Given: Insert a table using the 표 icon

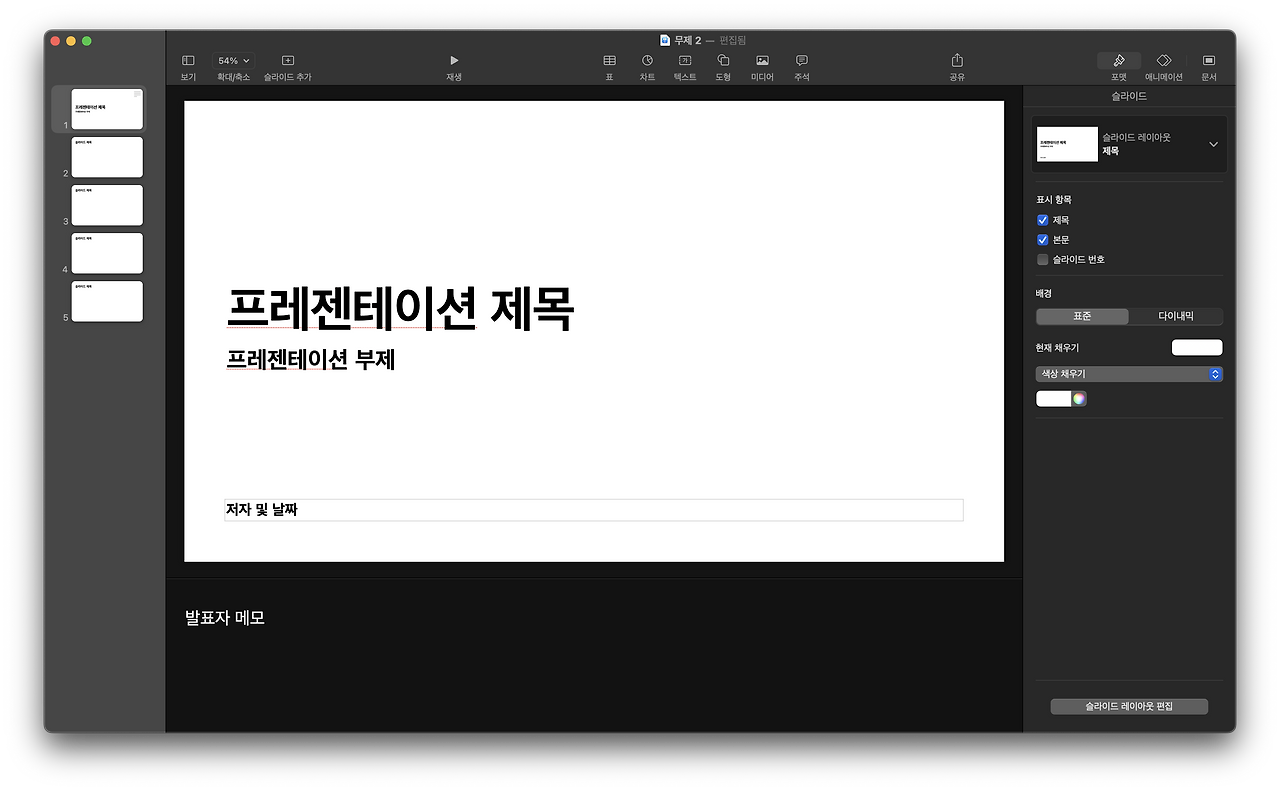Looking at the screenshot, I should click(609, 60).
